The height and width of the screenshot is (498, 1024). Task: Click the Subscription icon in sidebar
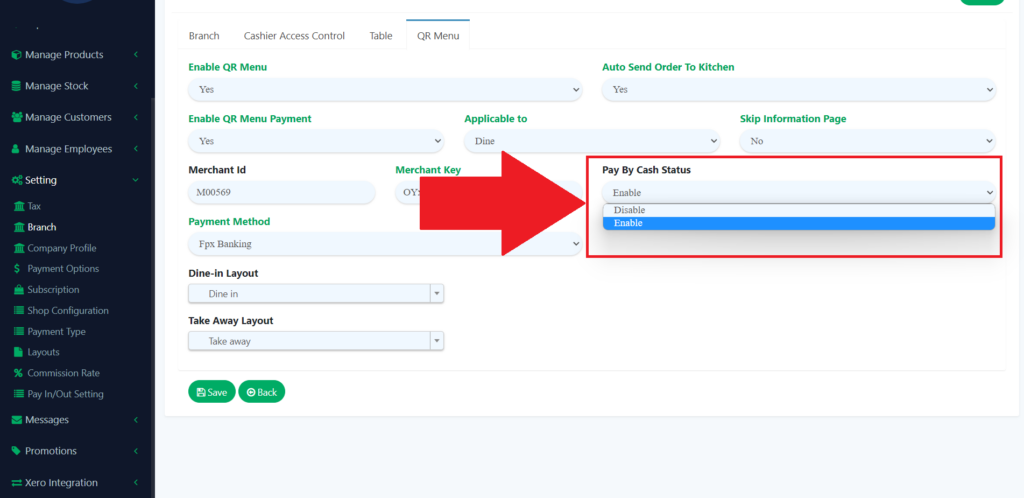(18, 290)
